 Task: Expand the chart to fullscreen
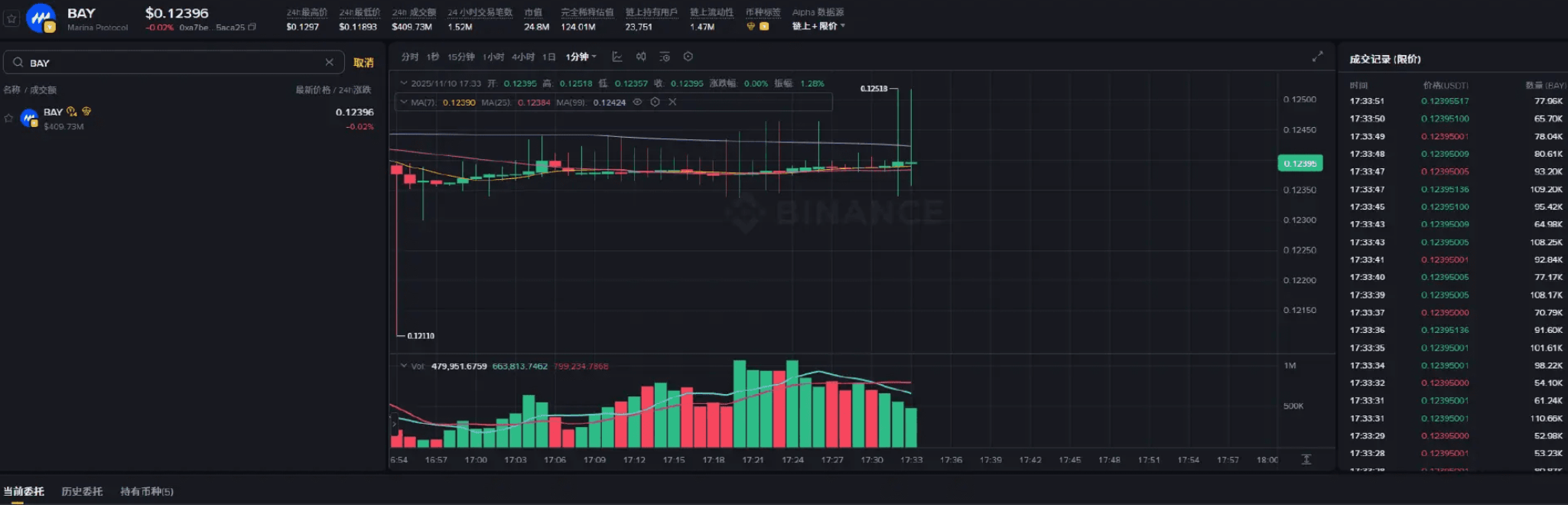tap(1317, 57)
